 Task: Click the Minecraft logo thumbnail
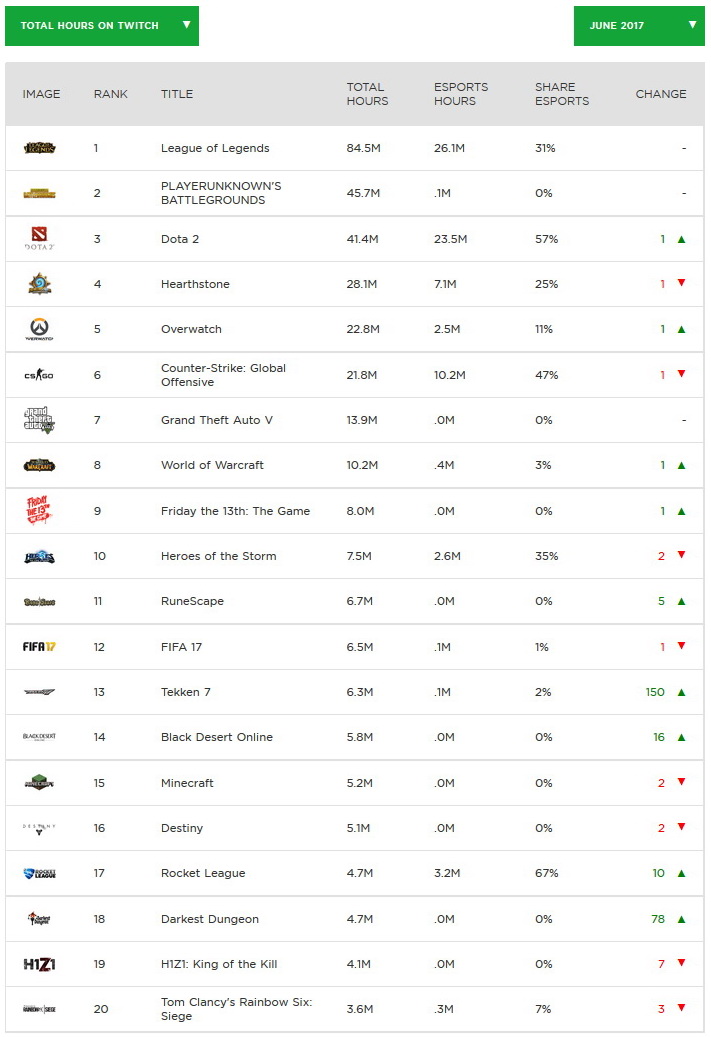[x=40, y=783]
